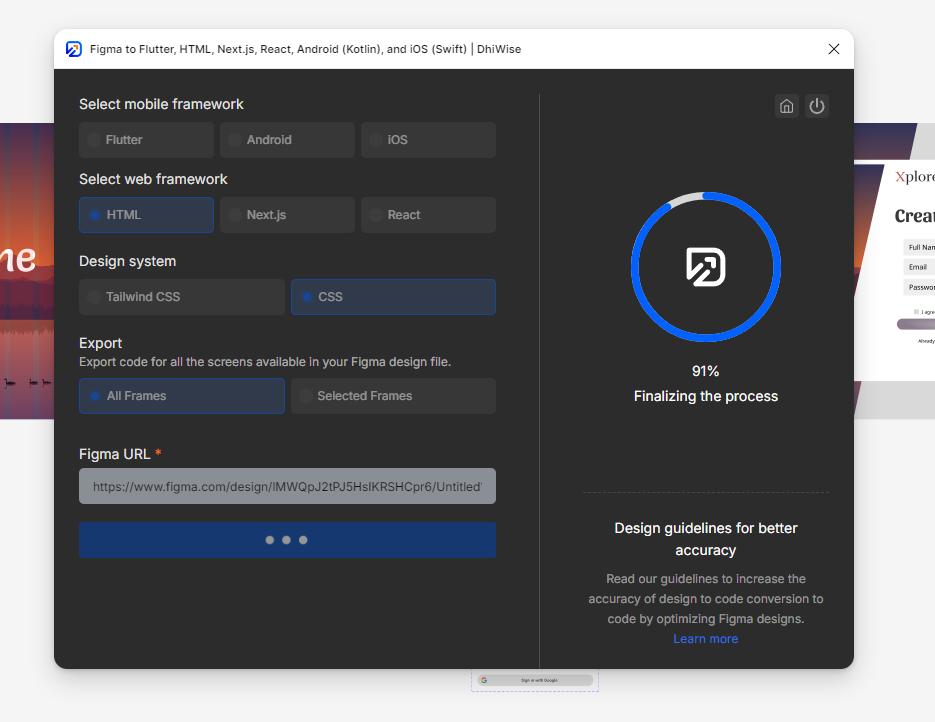This screenshot has height=722, width=935.
Task: Choose React web framework
Action: click(x=428, y=215)
